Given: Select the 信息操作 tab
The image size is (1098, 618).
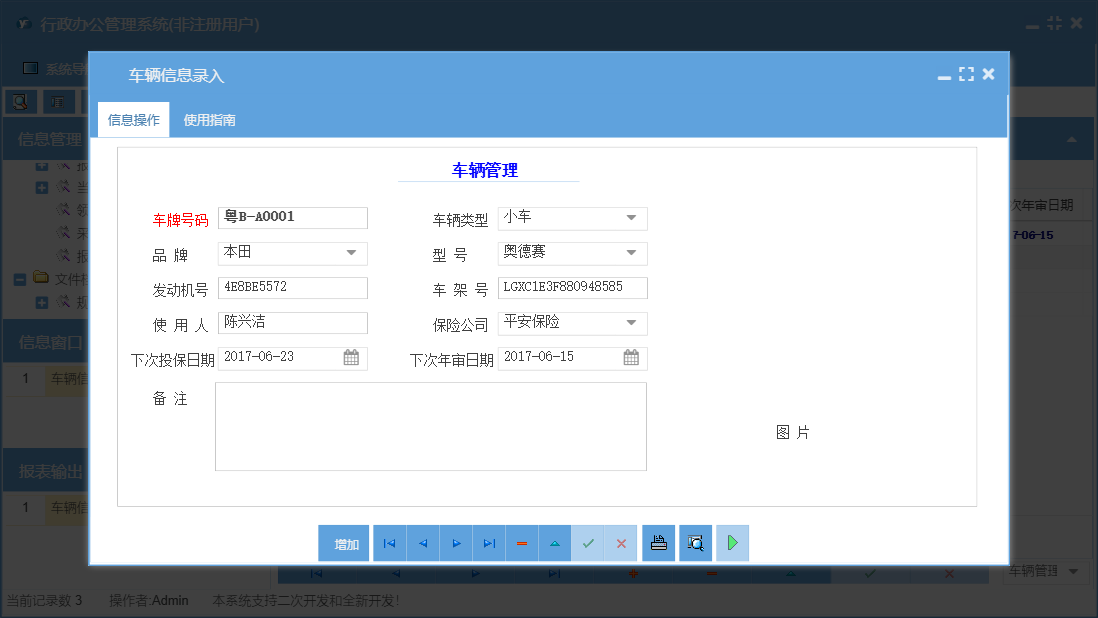Looking at the screenshot, I should [132, 118].
